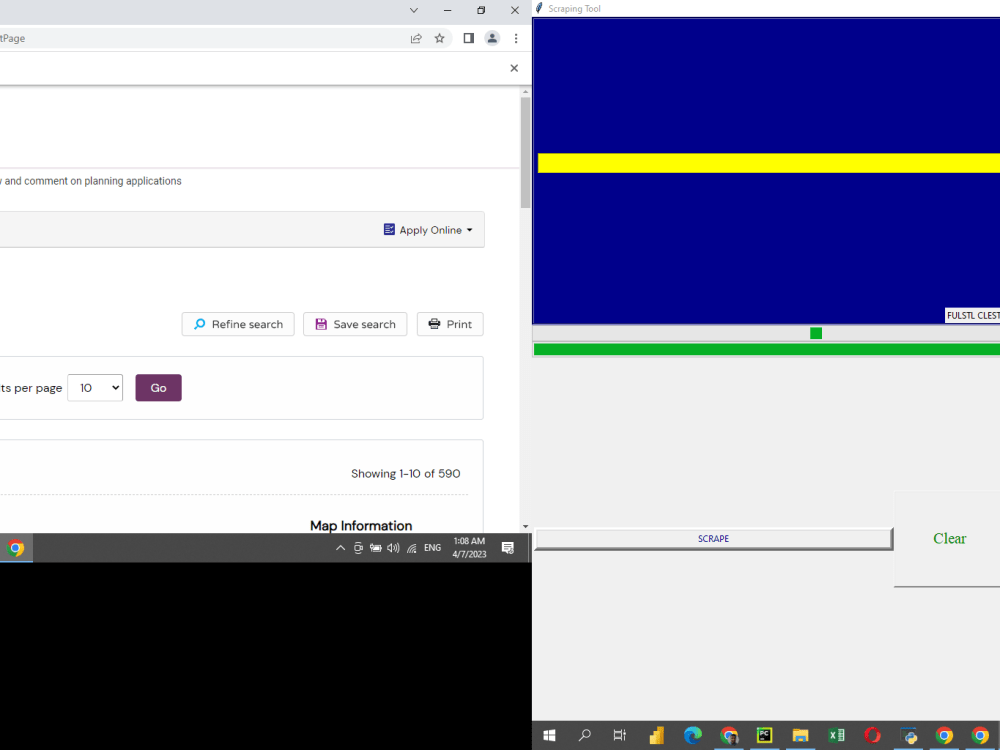
Task: Open the Scraping Tool's Python taskbar icon
Action: tap(909, 735)
